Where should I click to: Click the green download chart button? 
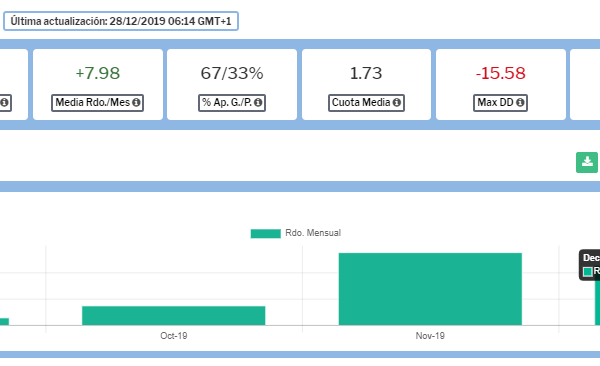pos(587,162)
